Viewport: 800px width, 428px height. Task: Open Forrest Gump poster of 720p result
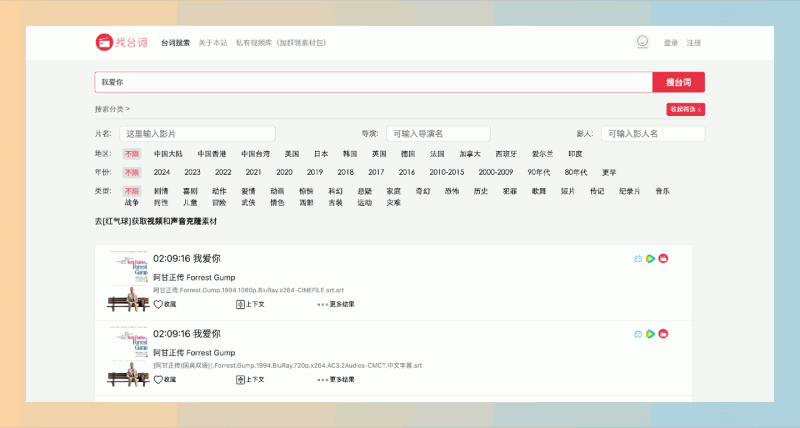point(128,356)
